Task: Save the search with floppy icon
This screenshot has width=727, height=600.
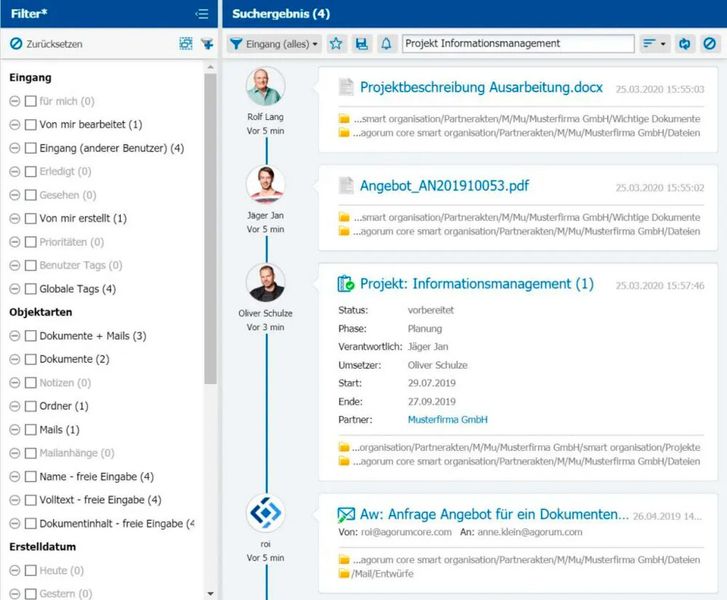Action: (361, 44)
